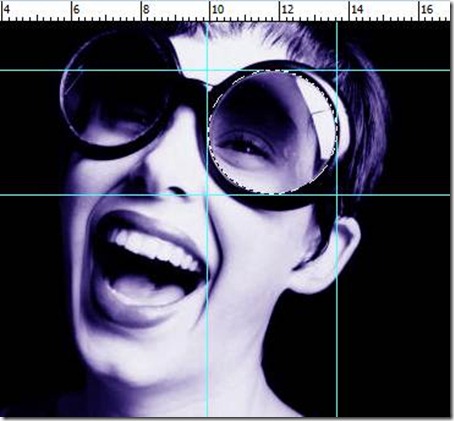Click the ruler mark labeled 14
454x421 pixels.
click(x=357, y=9)
